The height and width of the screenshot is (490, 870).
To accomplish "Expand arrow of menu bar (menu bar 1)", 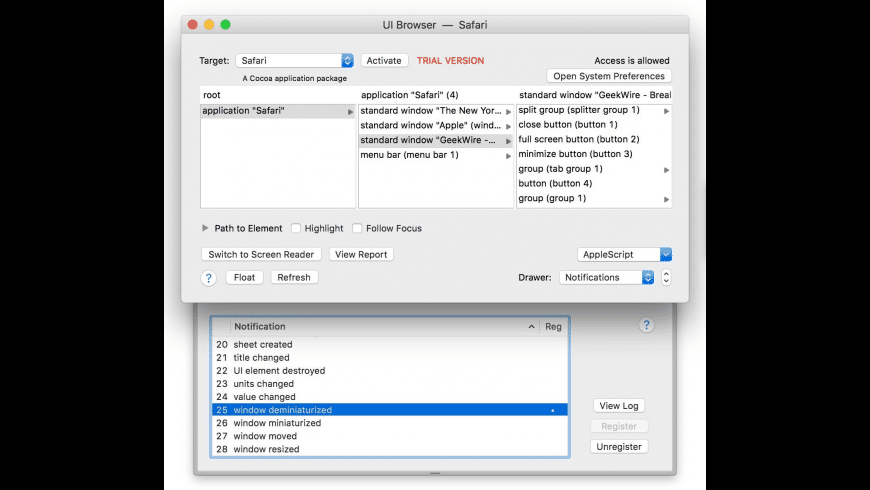I will (508, 156).
